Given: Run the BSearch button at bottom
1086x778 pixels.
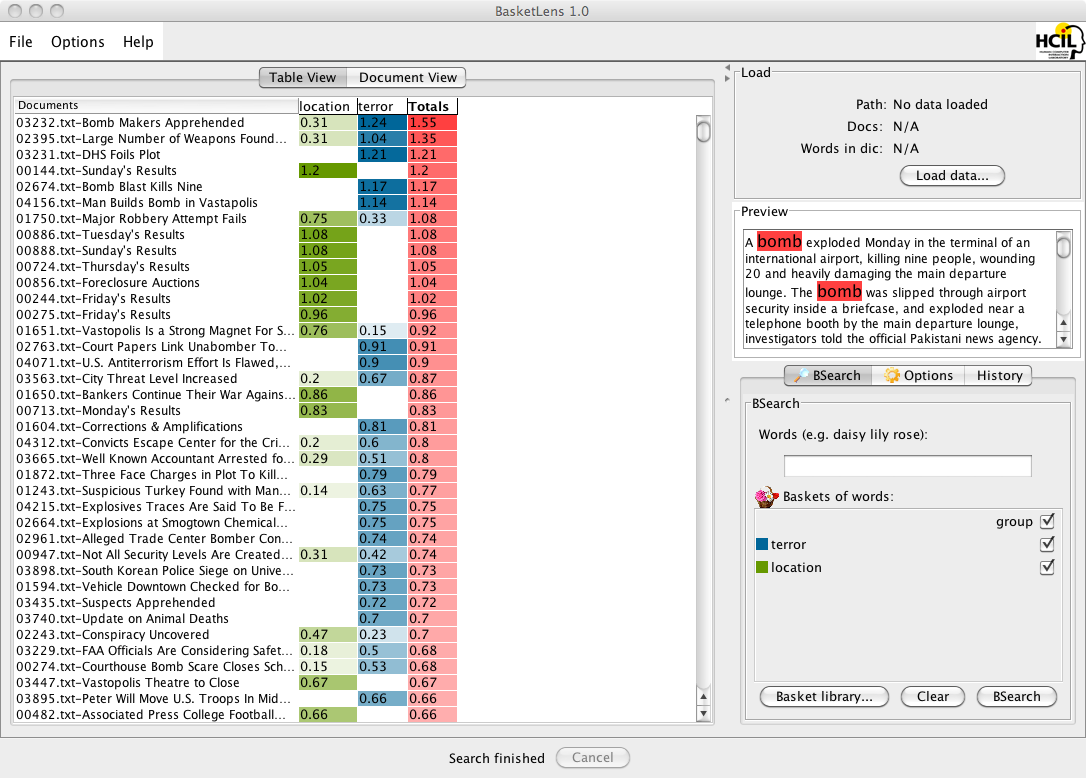Looking at the screenshot, I should pyautogui.click(x=1016, y=696).
